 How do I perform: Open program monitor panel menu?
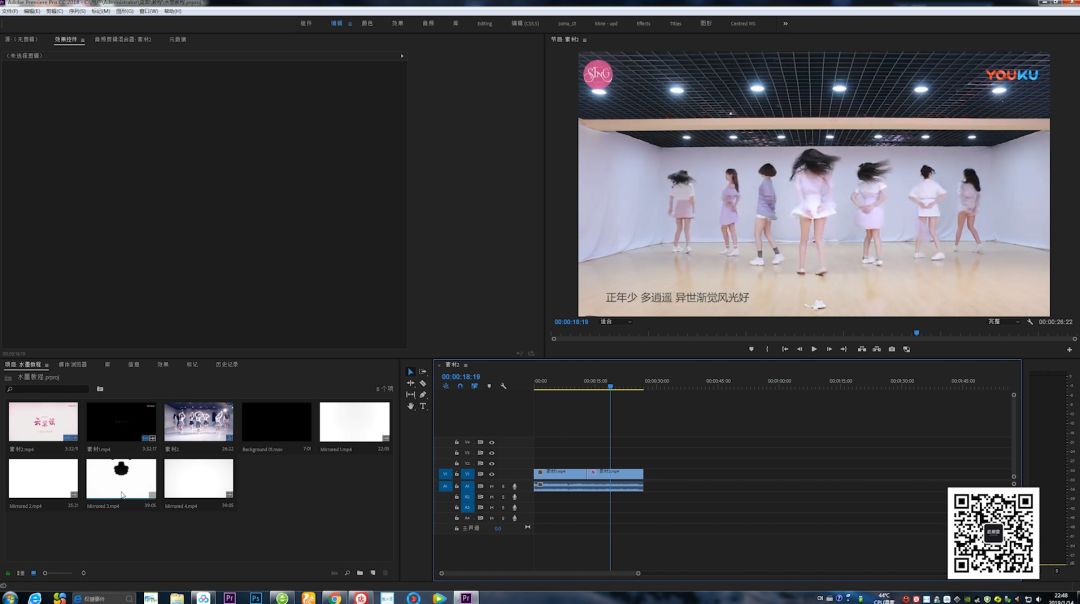tap(585, 40)
